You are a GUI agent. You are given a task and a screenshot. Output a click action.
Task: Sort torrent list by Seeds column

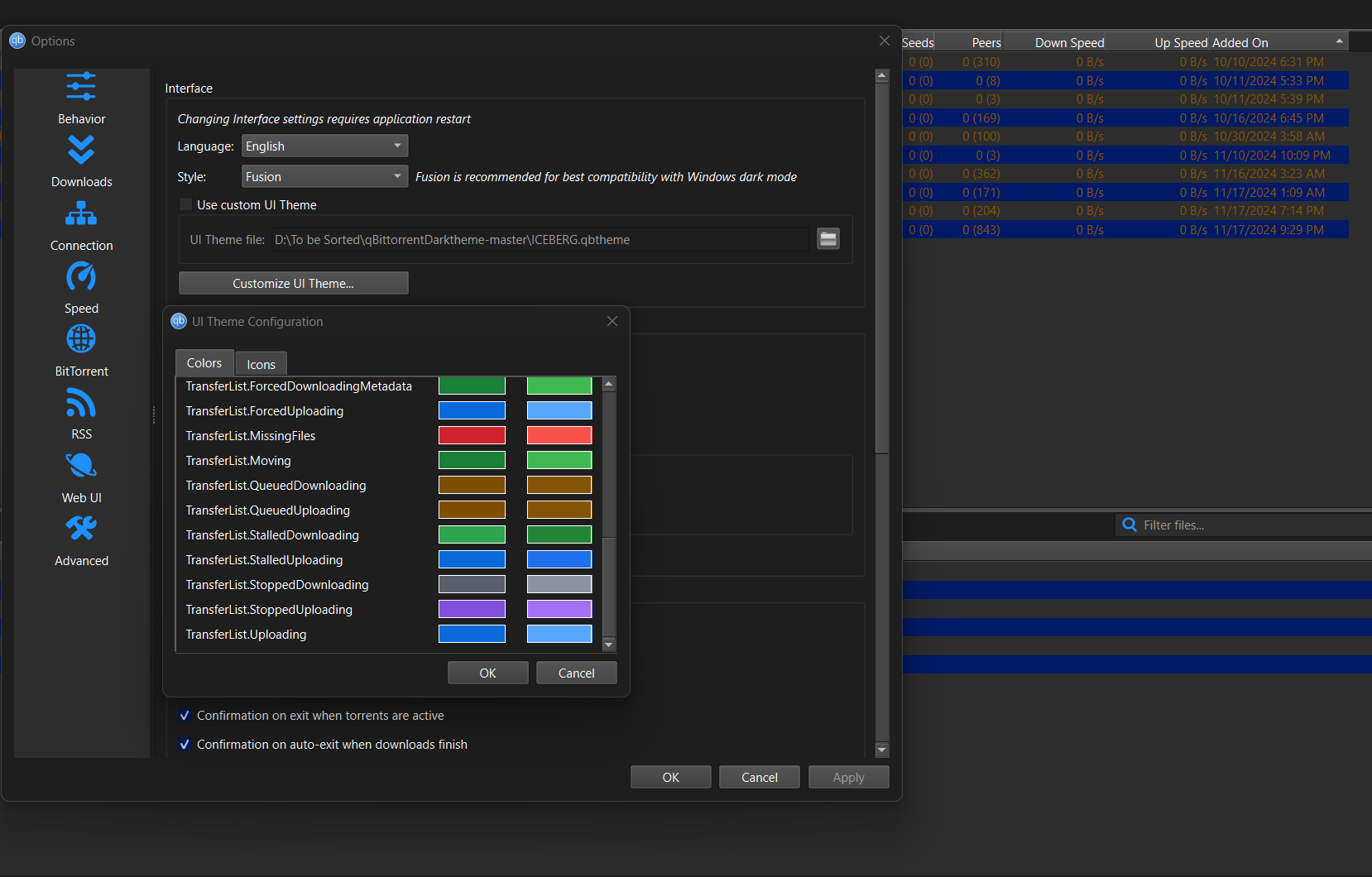pos(919,42)
